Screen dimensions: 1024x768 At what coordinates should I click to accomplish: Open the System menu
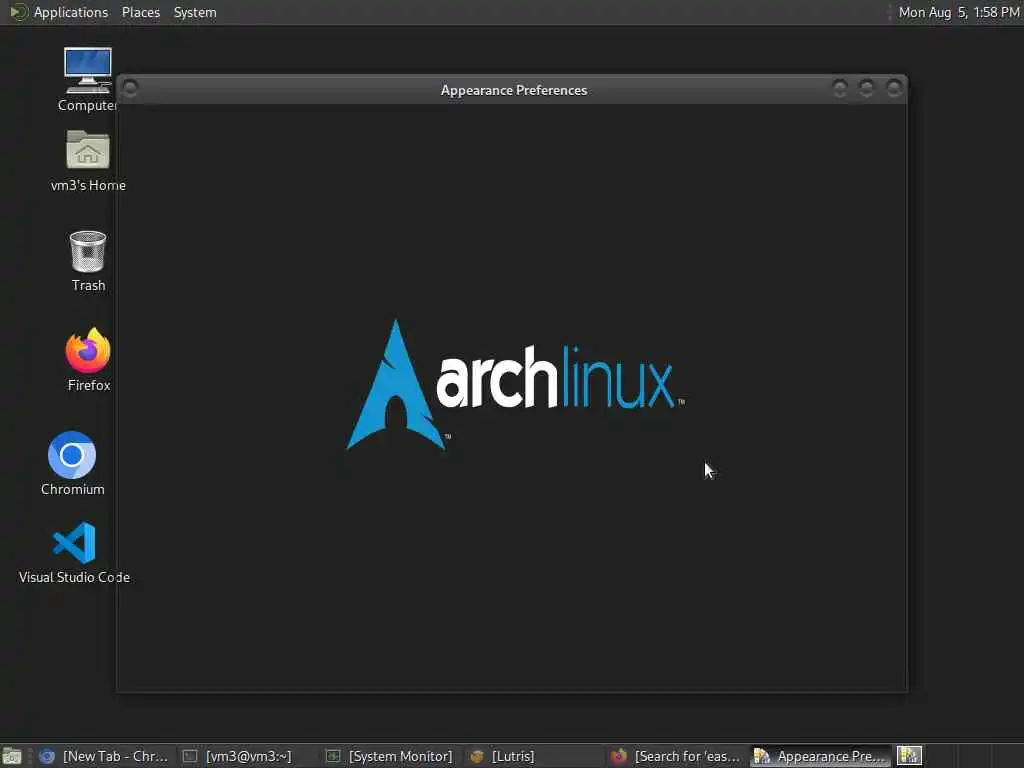pyautogui.click(x=195, y=12)
